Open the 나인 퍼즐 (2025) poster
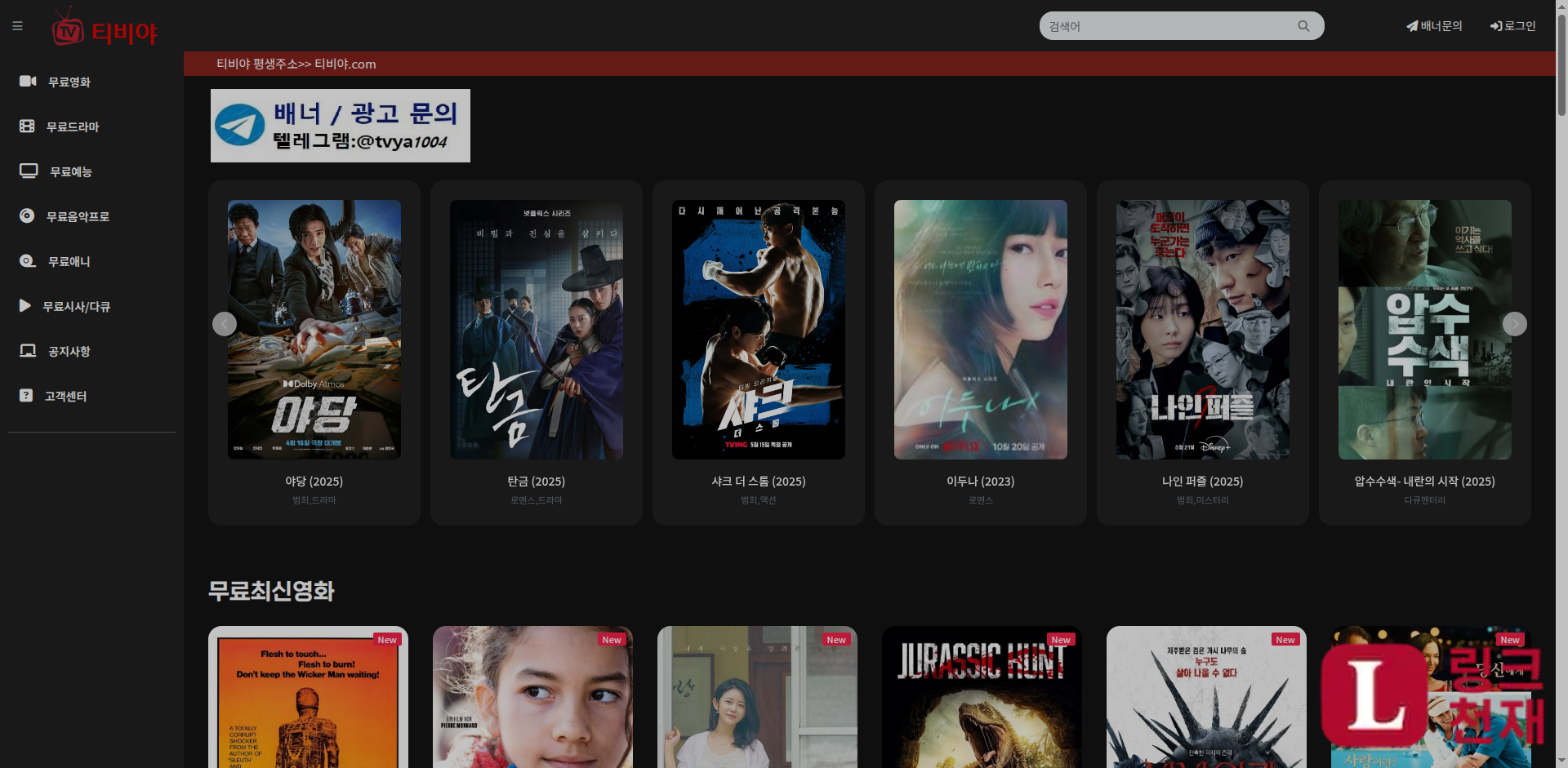The width and height of the screenshot is (1568, 768). point(1203,330)
